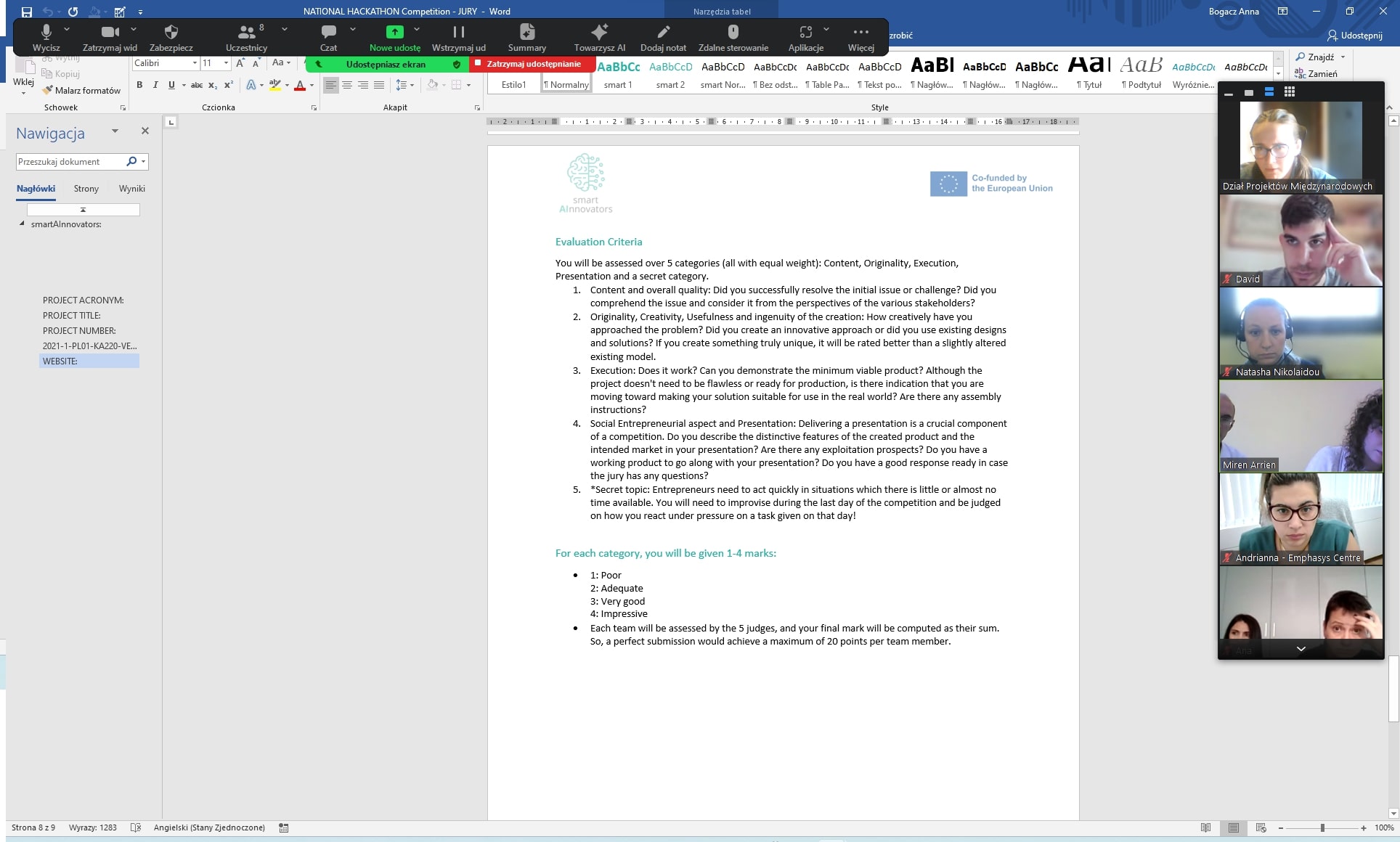This screenshot has height=842, width=1400.
Task: Switch to Nagłówki tab in navigation
Action: (36, 189)
